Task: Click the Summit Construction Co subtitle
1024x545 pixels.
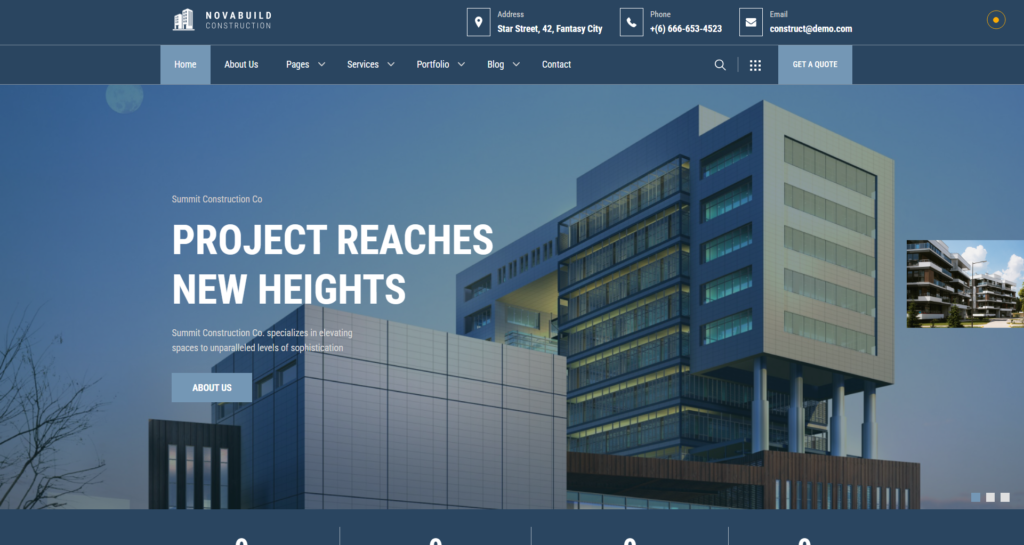Action: [217, 199]
